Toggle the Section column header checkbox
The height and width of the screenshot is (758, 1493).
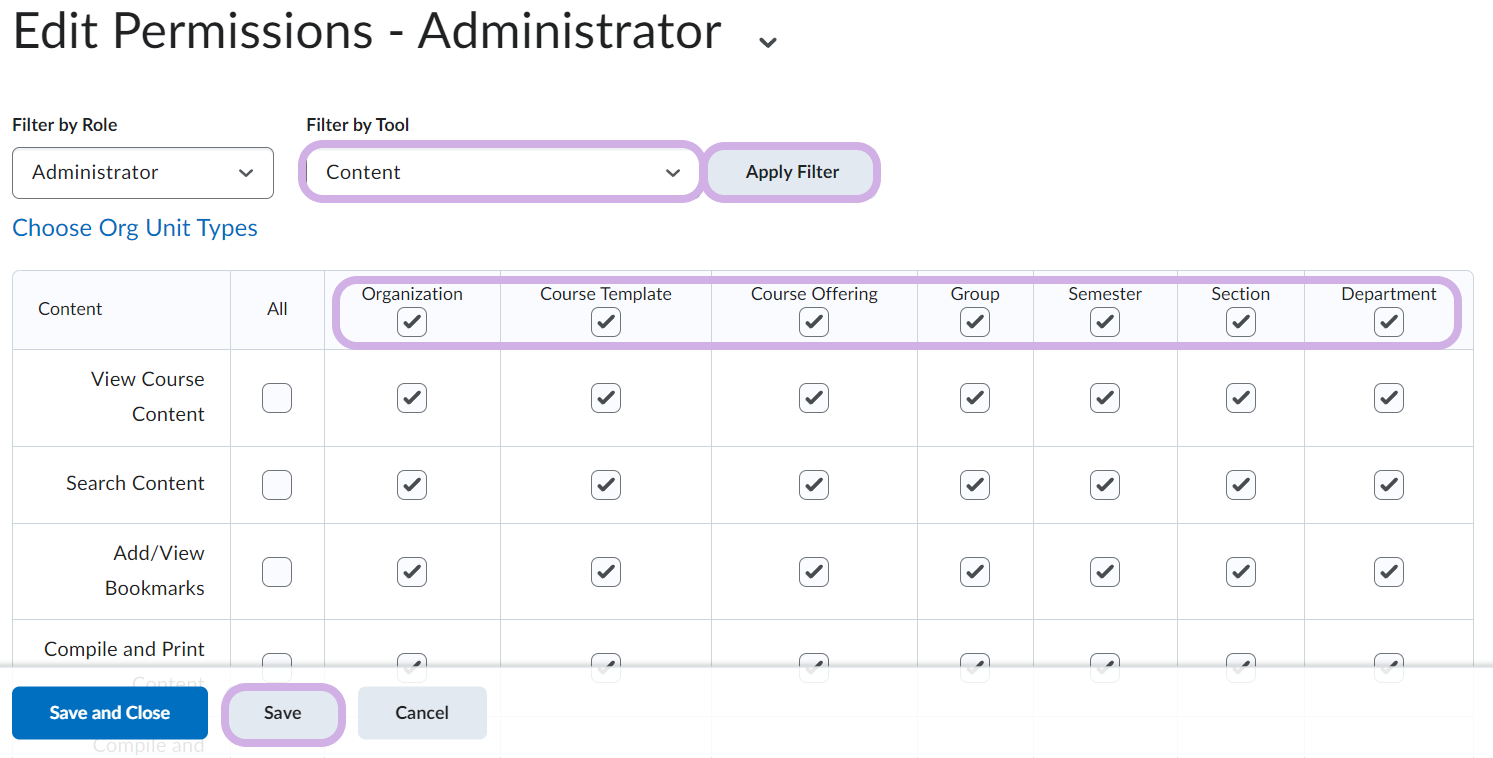tap(1240, 322)
